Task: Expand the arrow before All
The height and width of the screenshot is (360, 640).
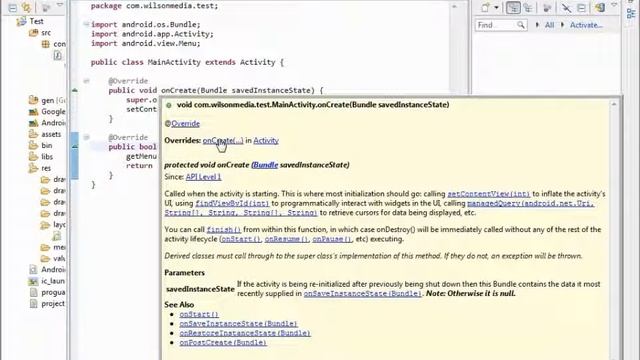Action: tap(537, 25)
